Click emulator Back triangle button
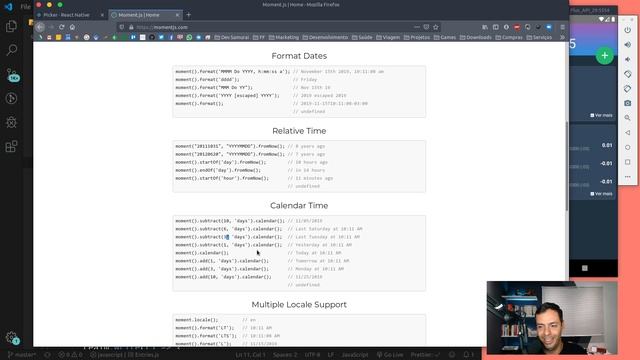 628,133
